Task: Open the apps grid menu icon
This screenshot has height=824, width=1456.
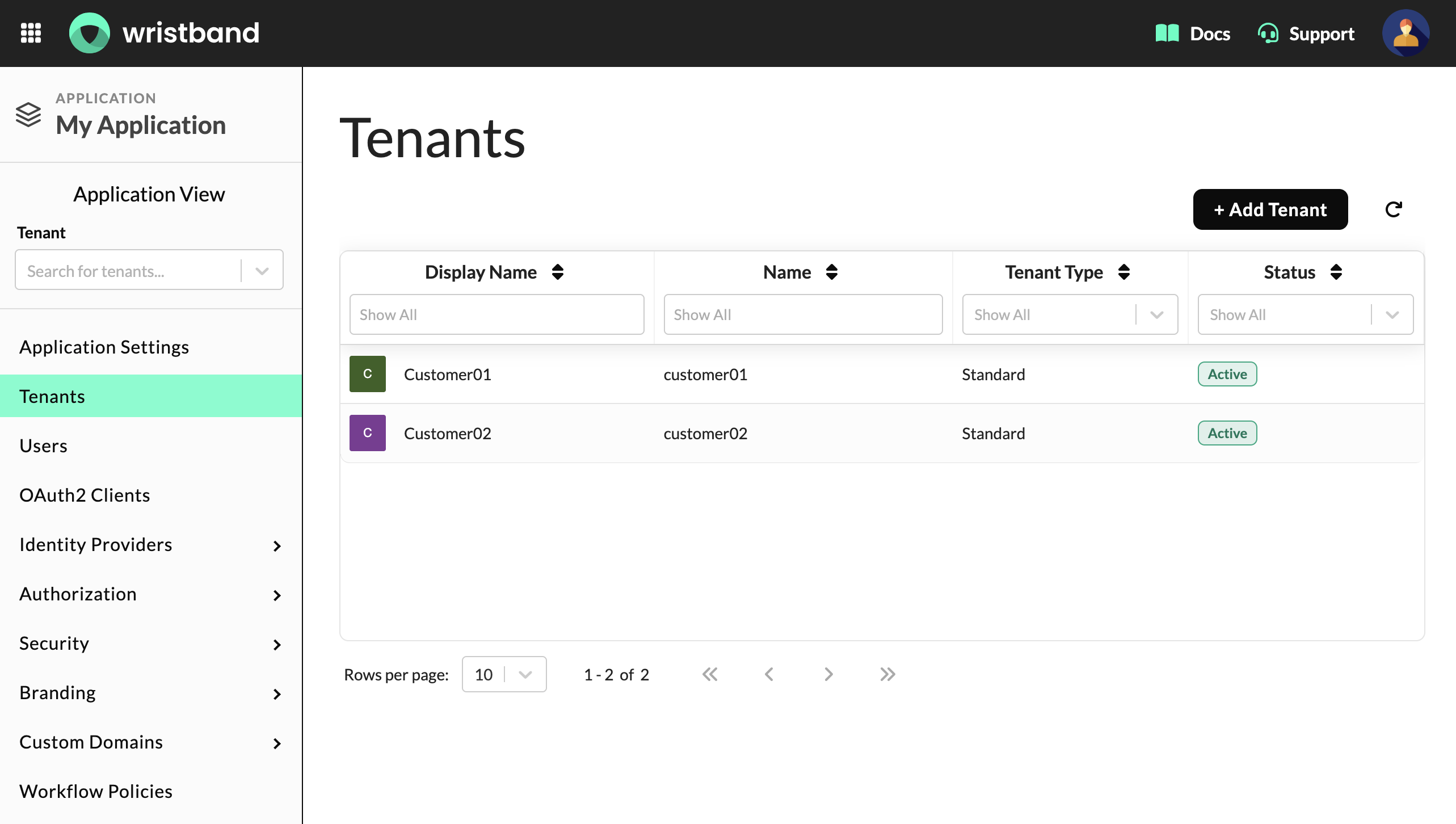Action: pos(31,33)
